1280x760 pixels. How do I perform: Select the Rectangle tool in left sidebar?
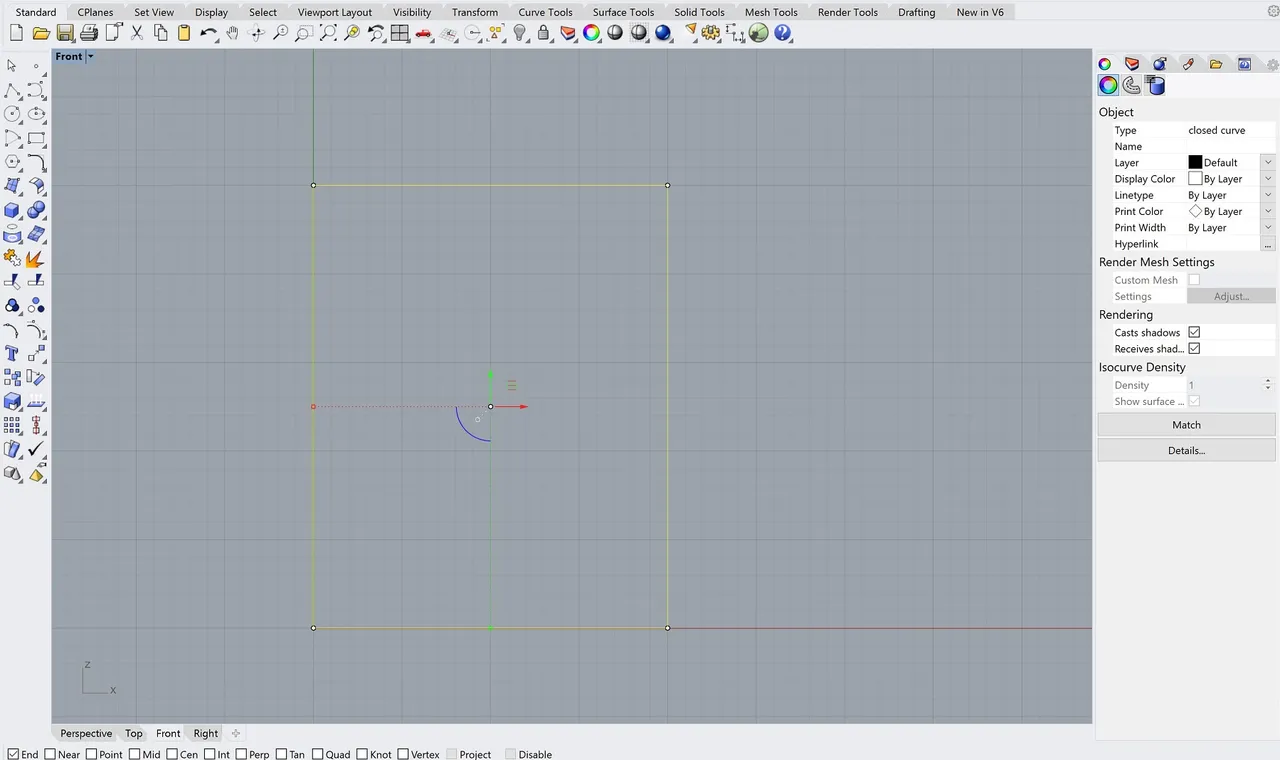pos(36,138)
